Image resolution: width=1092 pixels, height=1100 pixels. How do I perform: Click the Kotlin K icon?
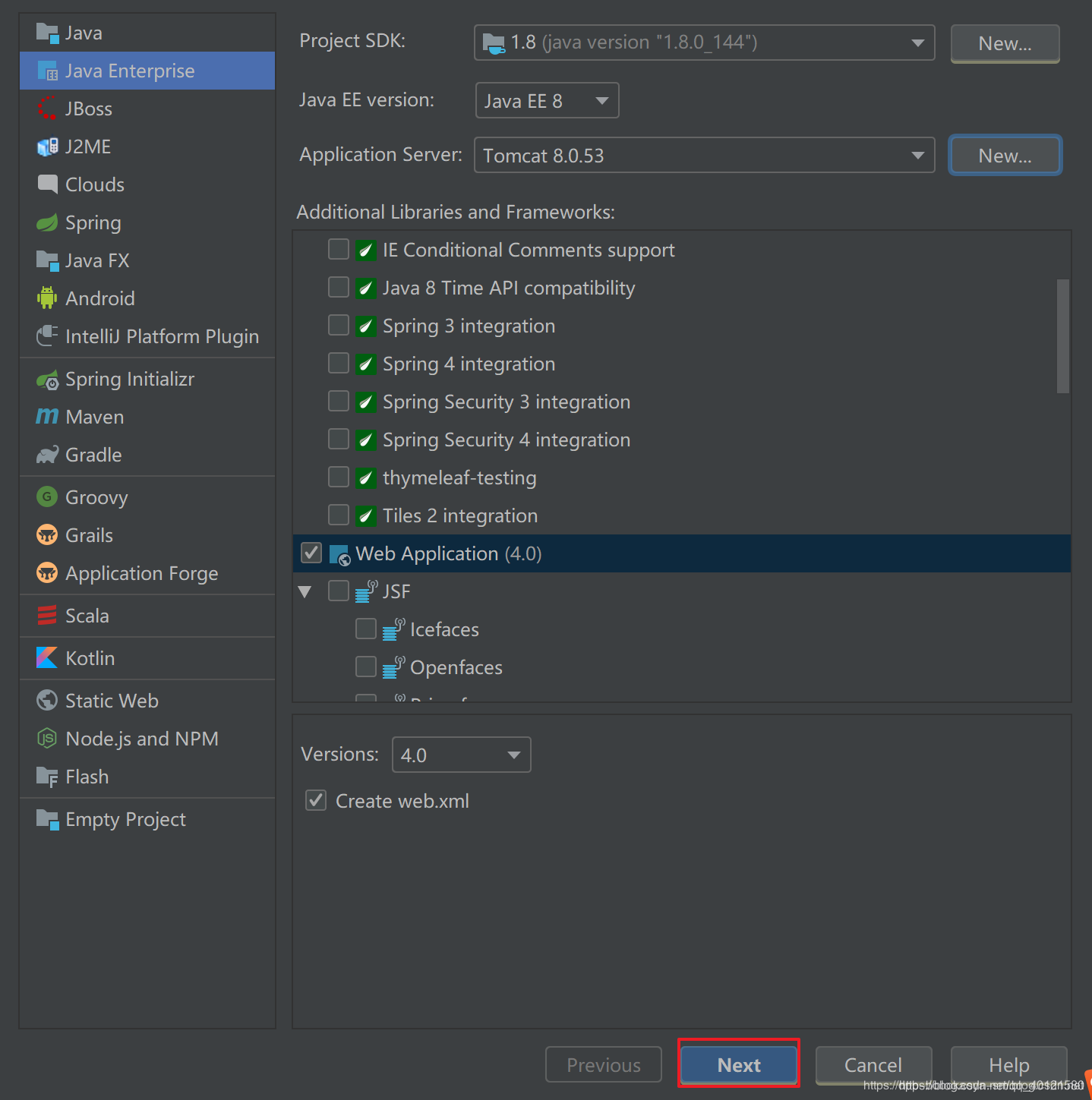(47, 658)
